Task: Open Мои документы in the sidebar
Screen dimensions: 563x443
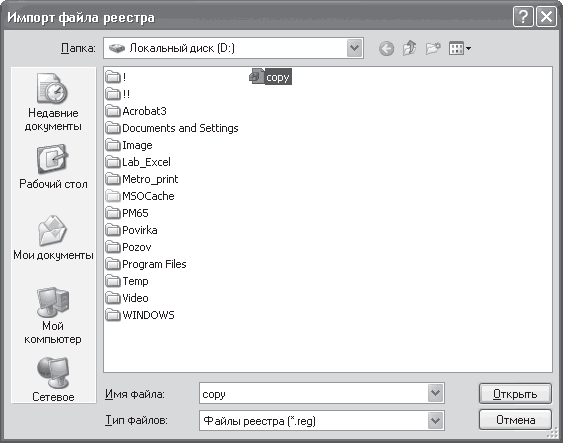Action: (x=53, y=238)
